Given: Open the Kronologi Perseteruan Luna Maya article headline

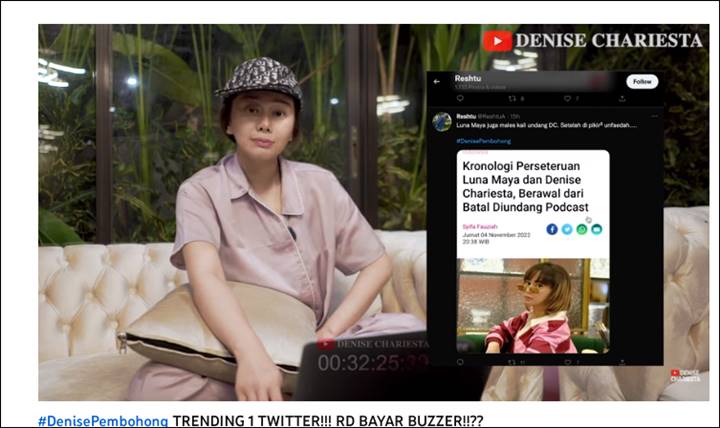Looking at the screenshot, I should coord(525,186).
